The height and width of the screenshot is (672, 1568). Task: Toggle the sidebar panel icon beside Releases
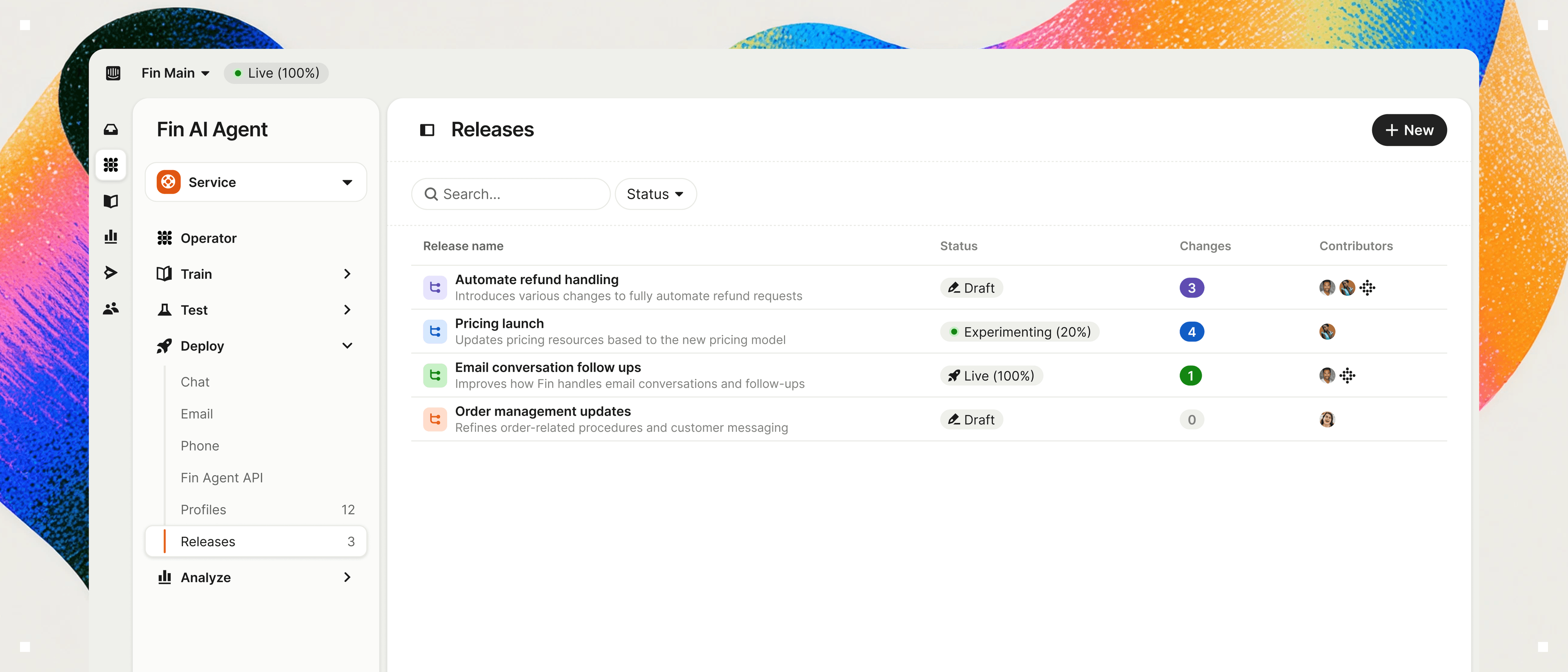click(427, 130)
